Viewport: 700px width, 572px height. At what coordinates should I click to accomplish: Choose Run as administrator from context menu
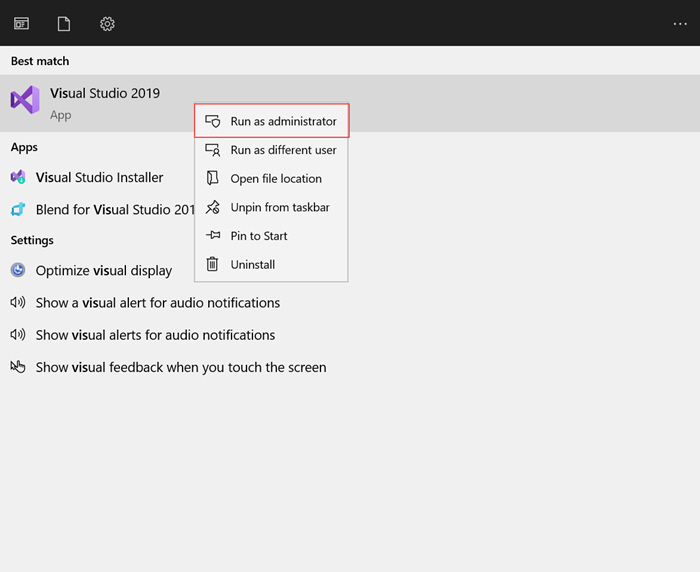pyautogui.click(x=271, y=121)
